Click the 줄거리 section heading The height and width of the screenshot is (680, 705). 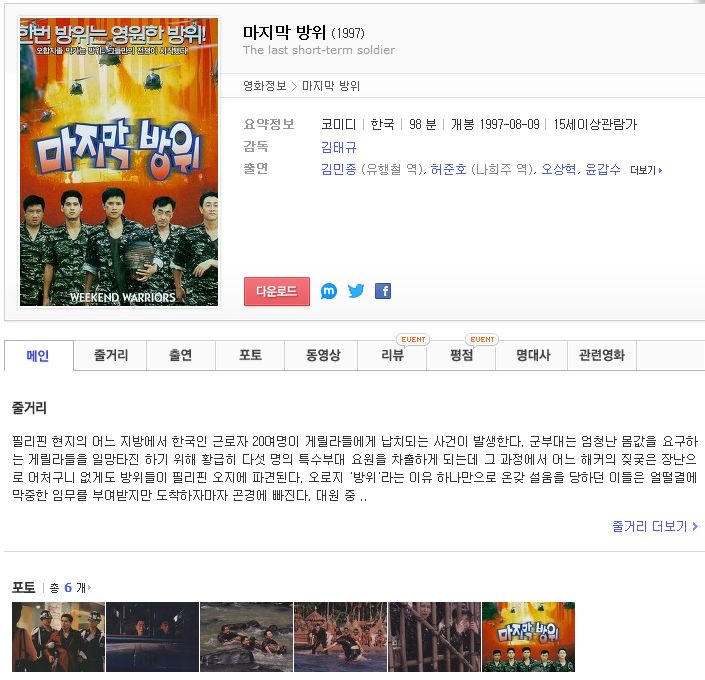pyautogui.click(x=29, y=408)
